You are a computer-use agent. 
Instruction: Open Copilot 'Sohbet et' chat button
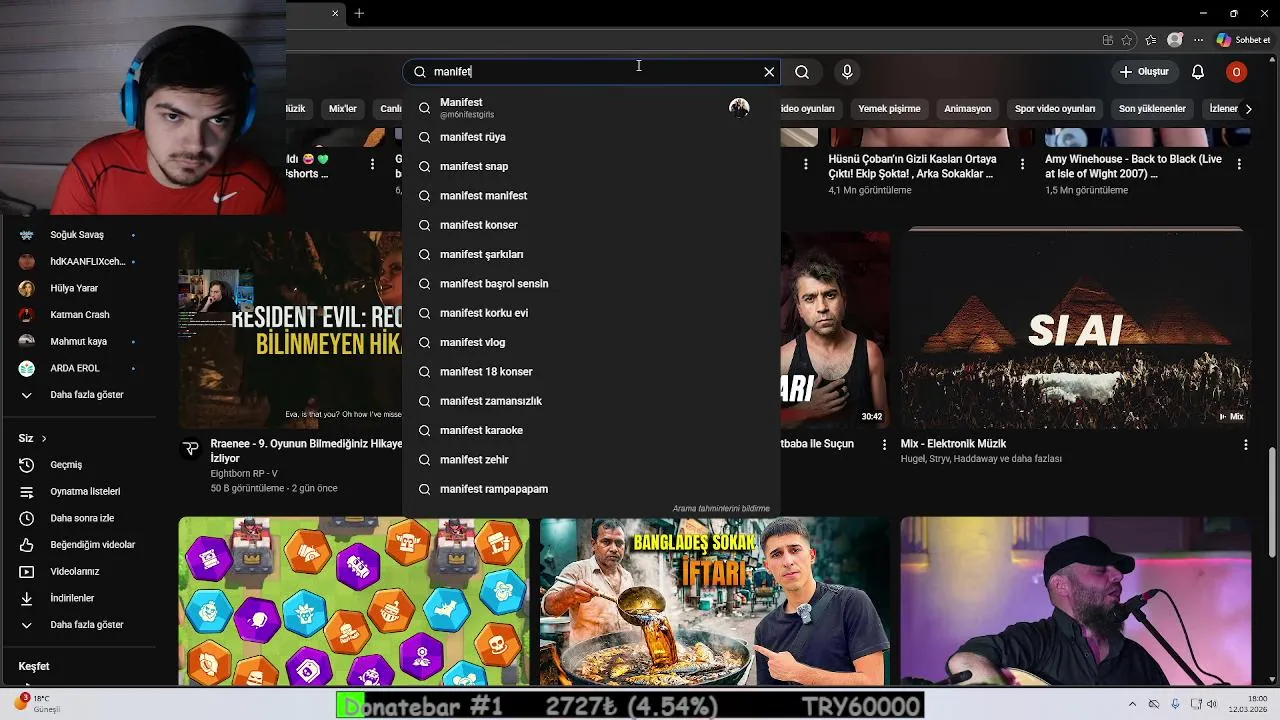pos(1244,40)
